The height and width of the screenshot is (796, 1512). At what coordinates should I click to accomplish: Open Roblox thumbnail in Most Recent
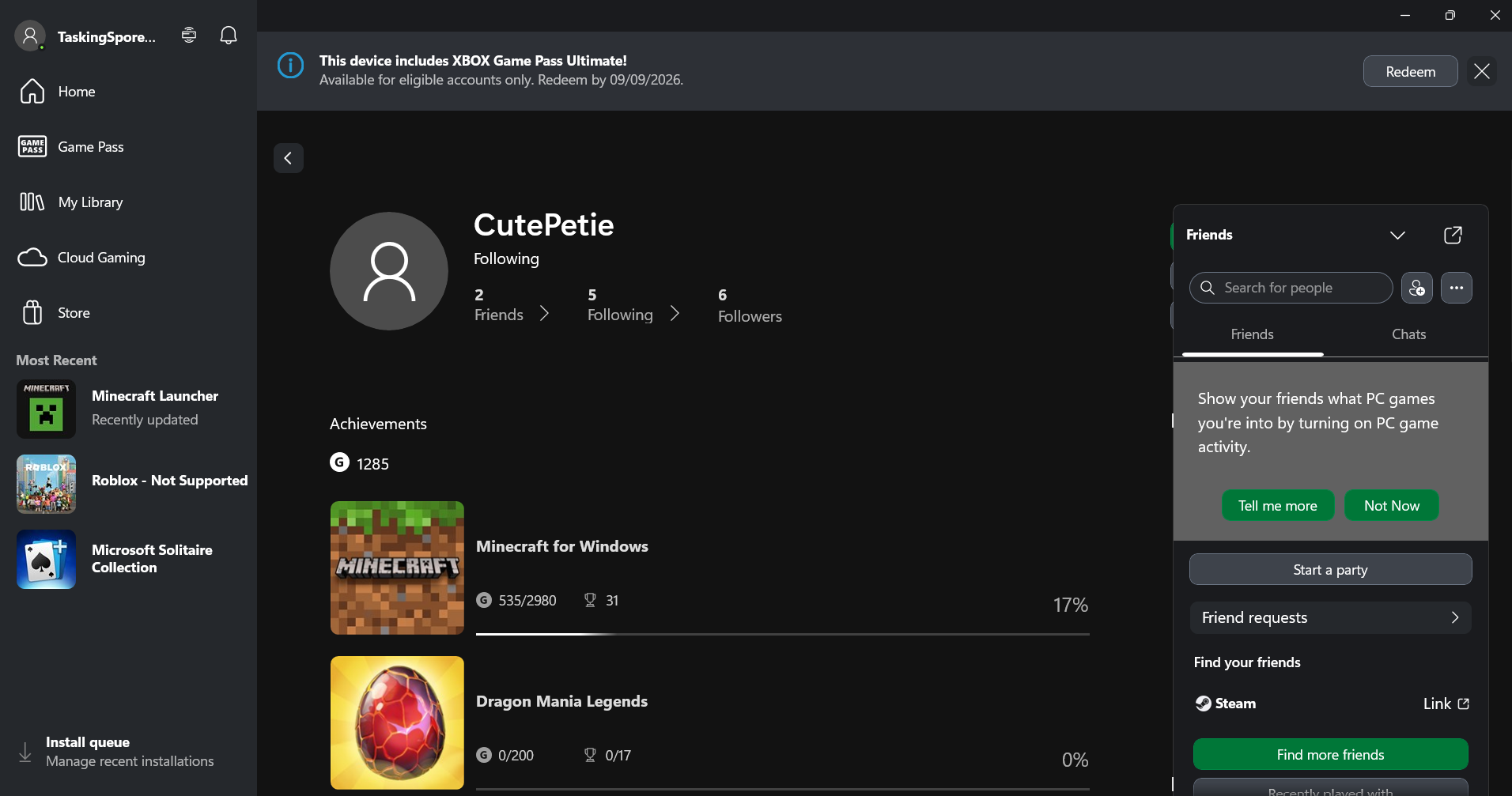tap(47, 484)
